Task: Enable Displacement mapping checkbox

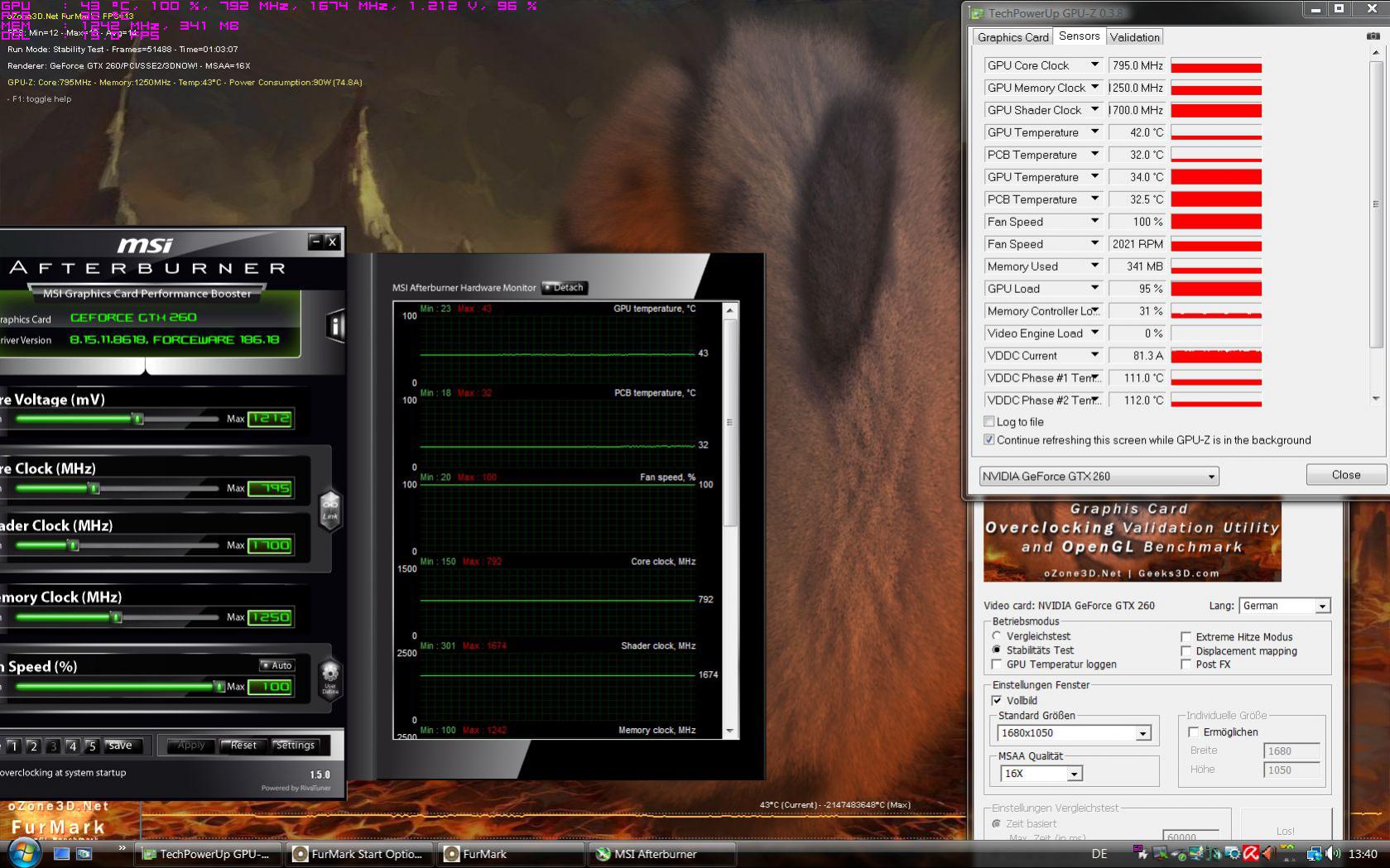Action: click(1186, 651)
